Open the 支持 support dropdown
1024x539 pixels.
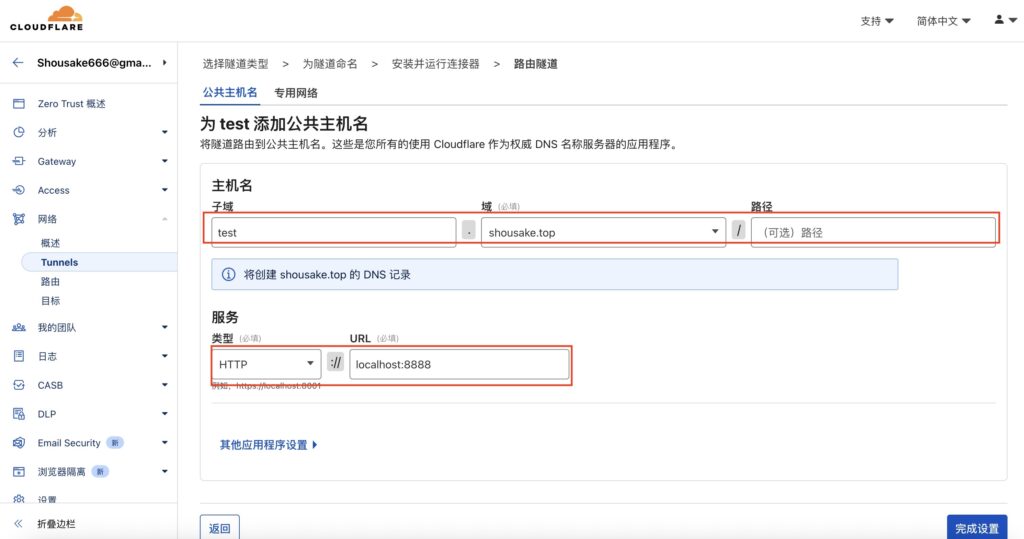[876, 21]
